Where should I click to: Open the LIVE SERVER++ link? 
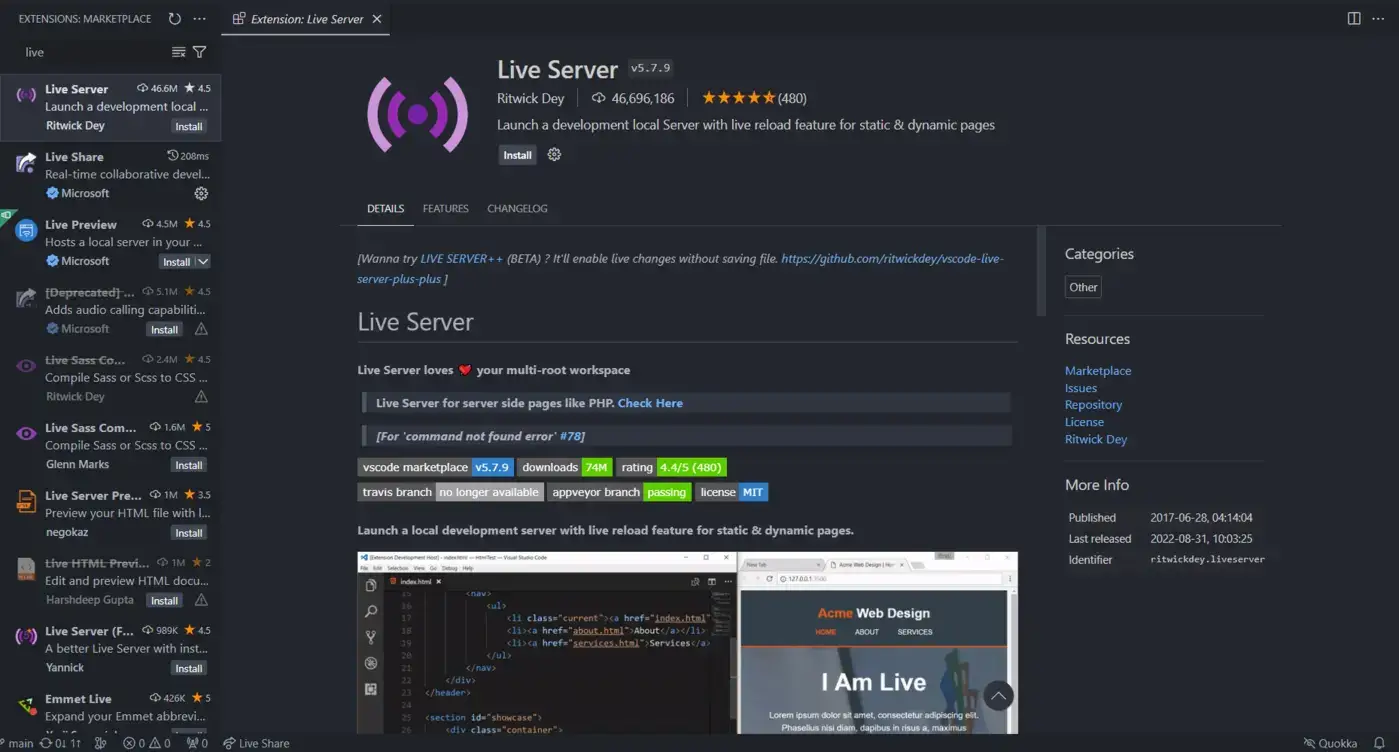[461, 258]
